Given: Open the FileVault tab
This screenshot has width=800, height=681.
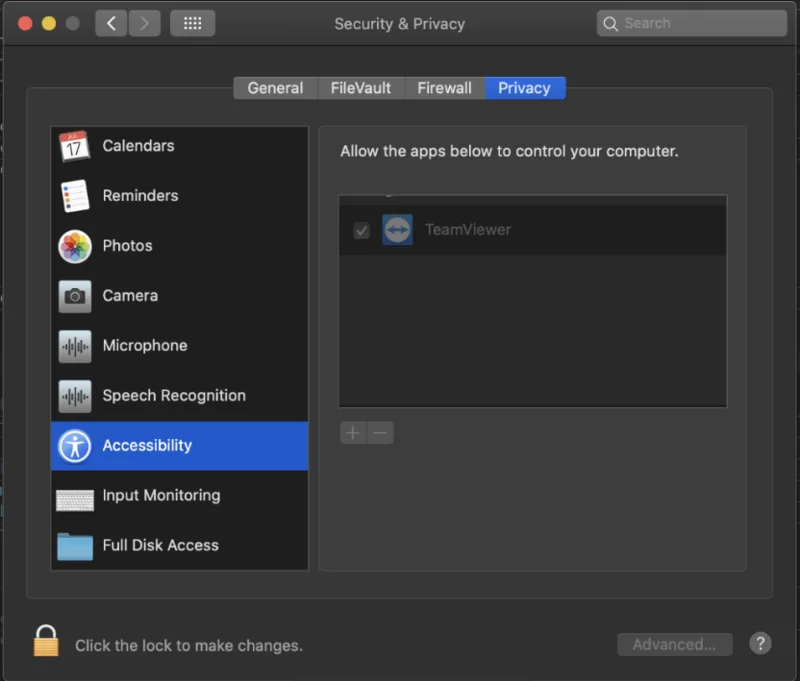Looking at the screenshot, I should click(360, 88).
